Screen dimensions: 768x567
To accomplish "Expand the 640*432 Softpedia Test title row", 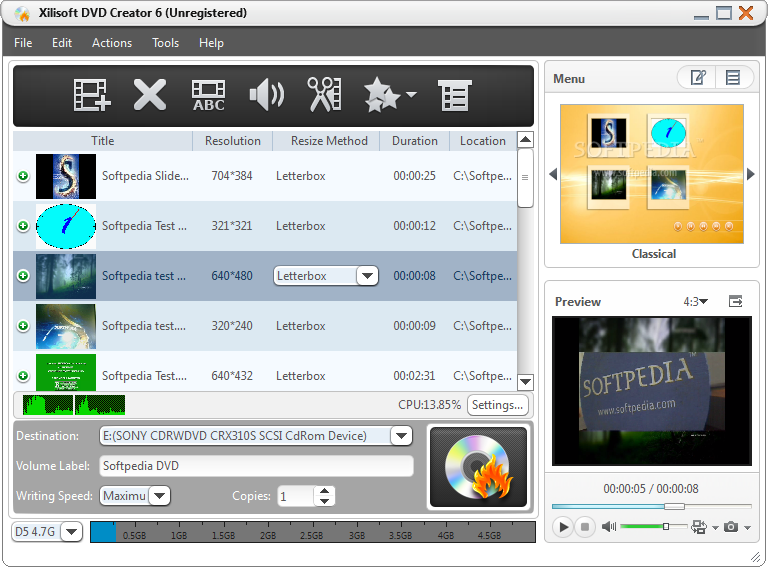I will coord(23,376).
